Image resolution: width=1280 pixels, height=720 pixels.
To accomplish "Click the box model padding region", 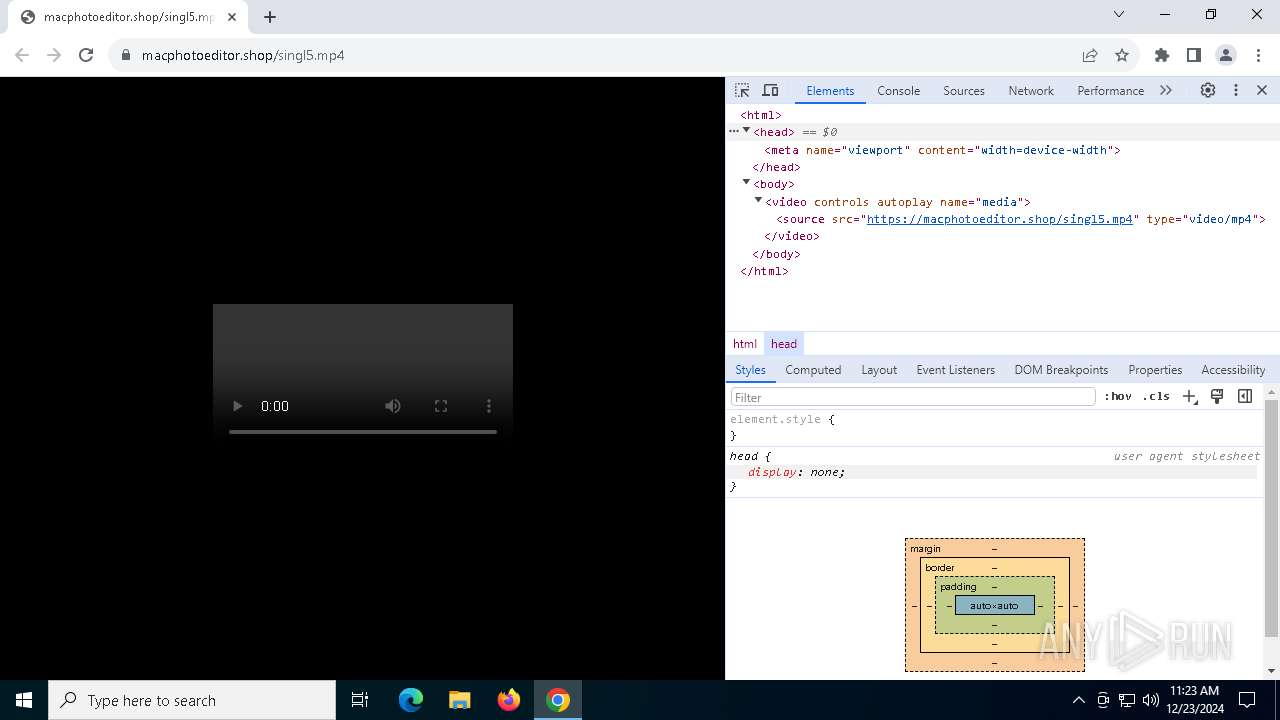I will (956, 587).
